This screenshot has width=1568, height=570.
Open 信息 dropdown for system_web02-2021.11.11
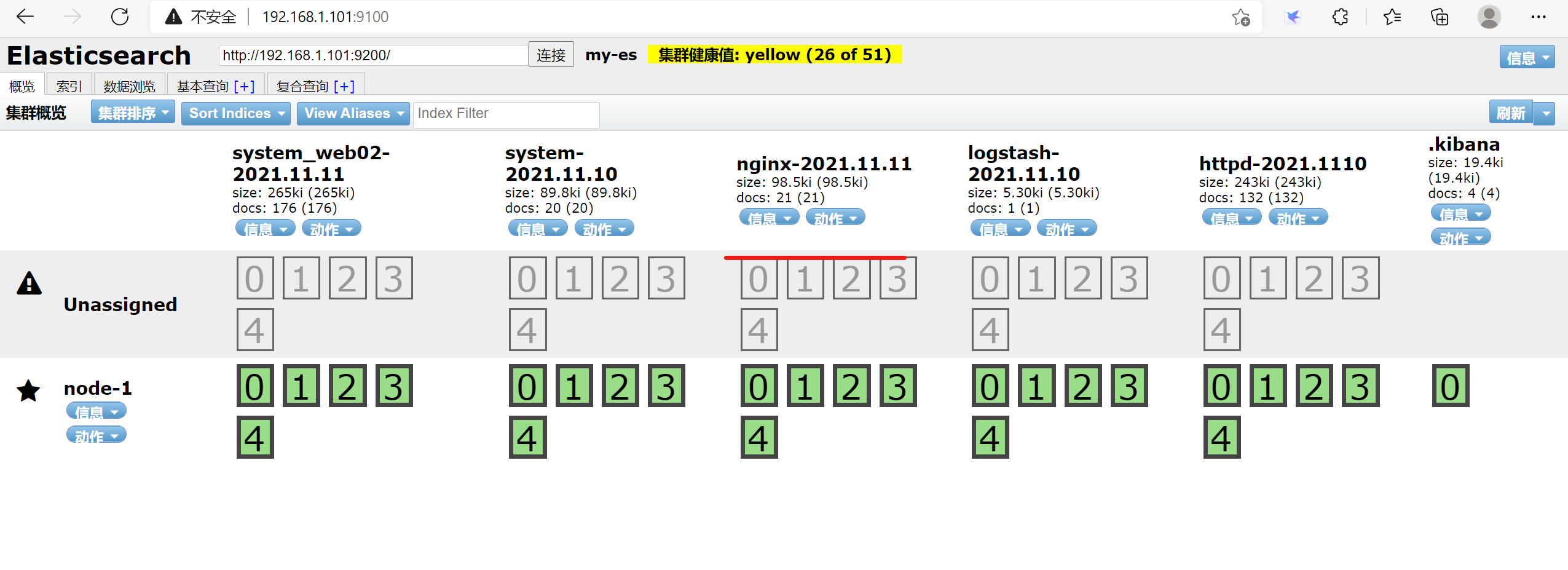265,229
